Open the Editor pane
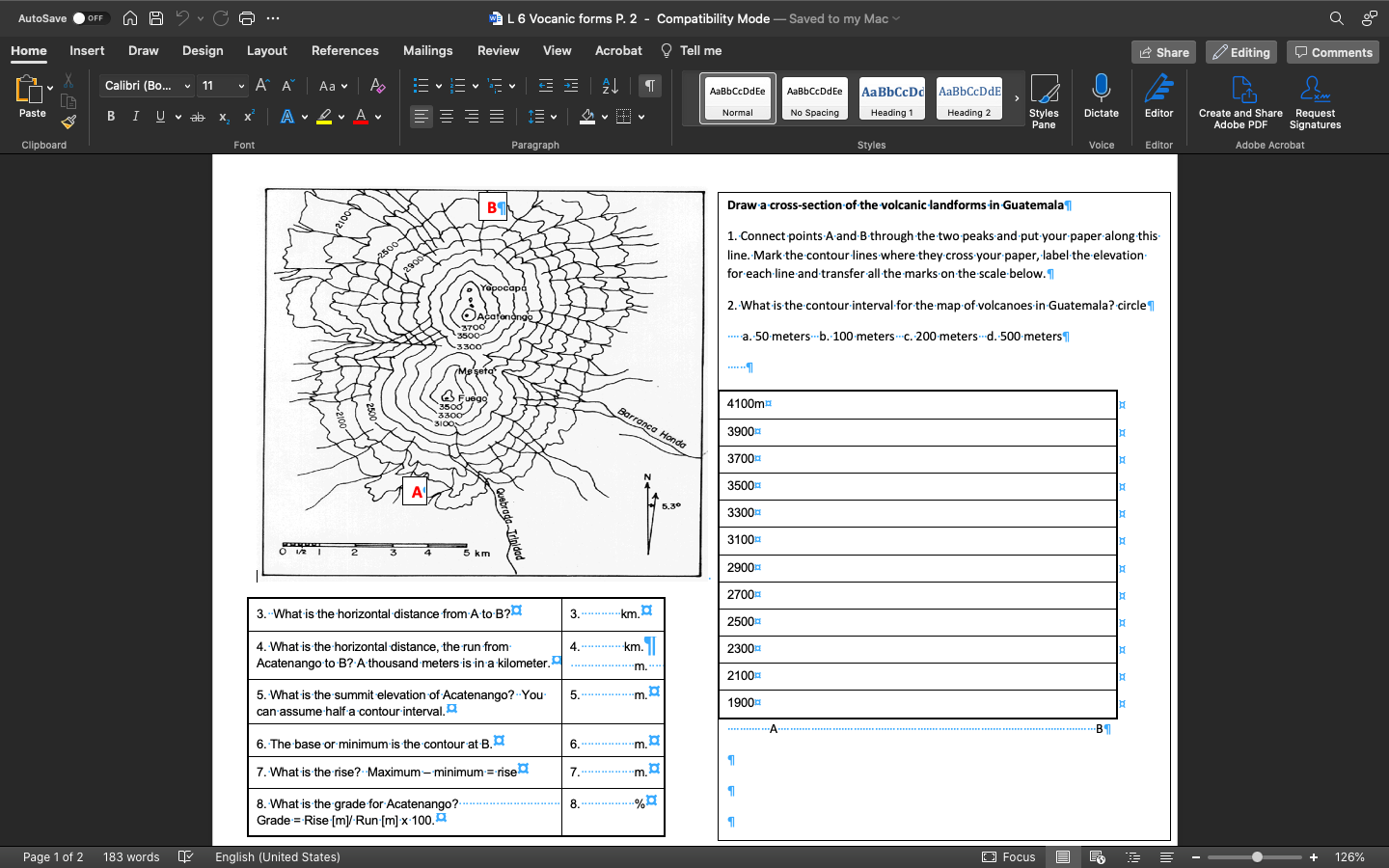The image size is (1389, 868). pos(1157,98)
